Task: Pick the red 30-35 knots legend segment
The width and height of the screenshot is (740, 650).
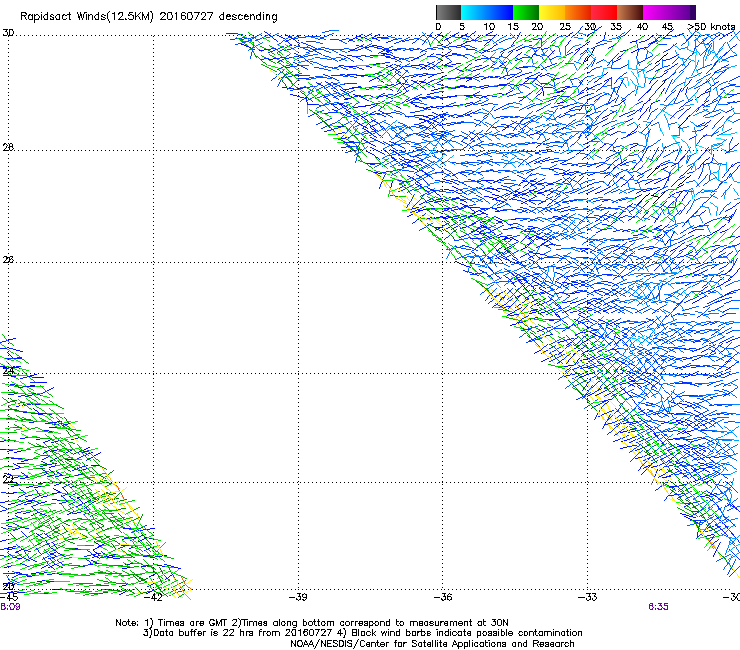Action: coord(604,12)
